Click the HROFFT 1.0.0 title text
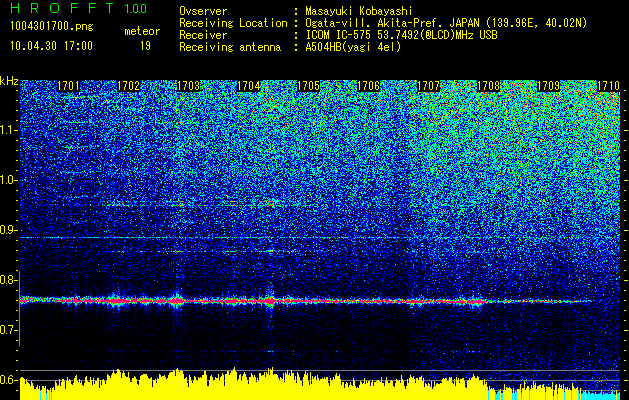 tap(79, 8)
